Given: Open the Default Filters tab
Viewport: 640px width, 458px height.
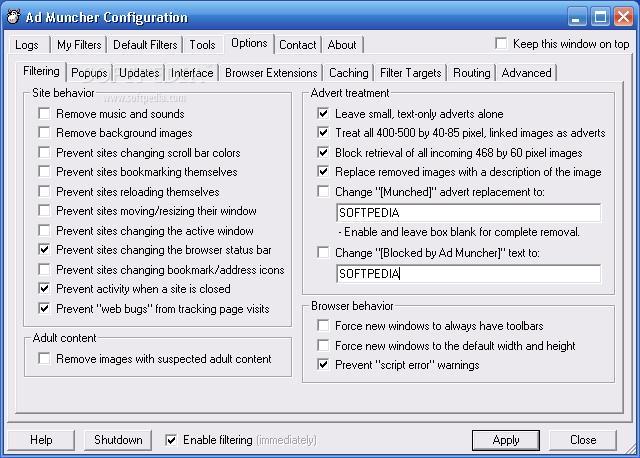Looking at the screenshot, I should [145, 45].
